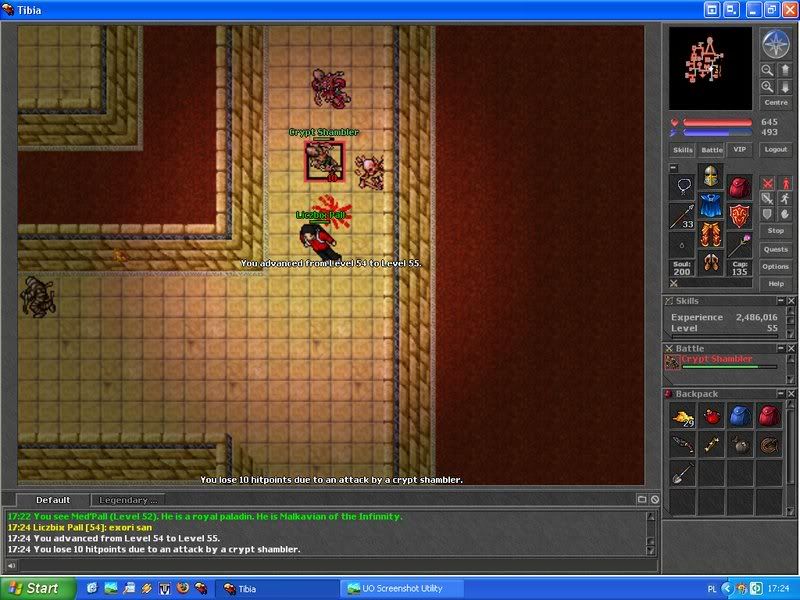Image resolution: width=800 pixels, height=600 pixels.
Task: Click the minimap display
Action: click(710, 68)
